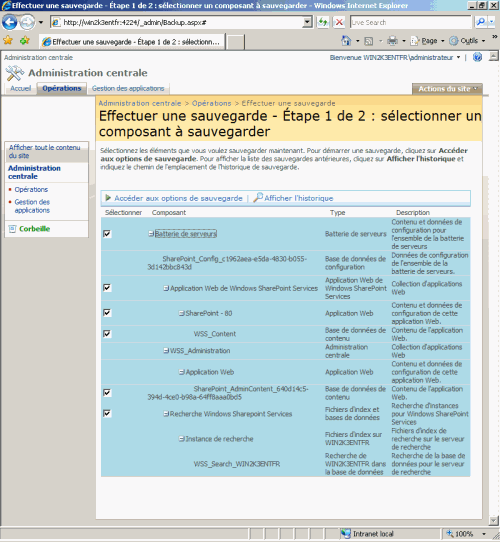Viewport: 500px width, 542px height.
Task: Click the Administration centrale tools logo icon
Action: coord(15,73)
